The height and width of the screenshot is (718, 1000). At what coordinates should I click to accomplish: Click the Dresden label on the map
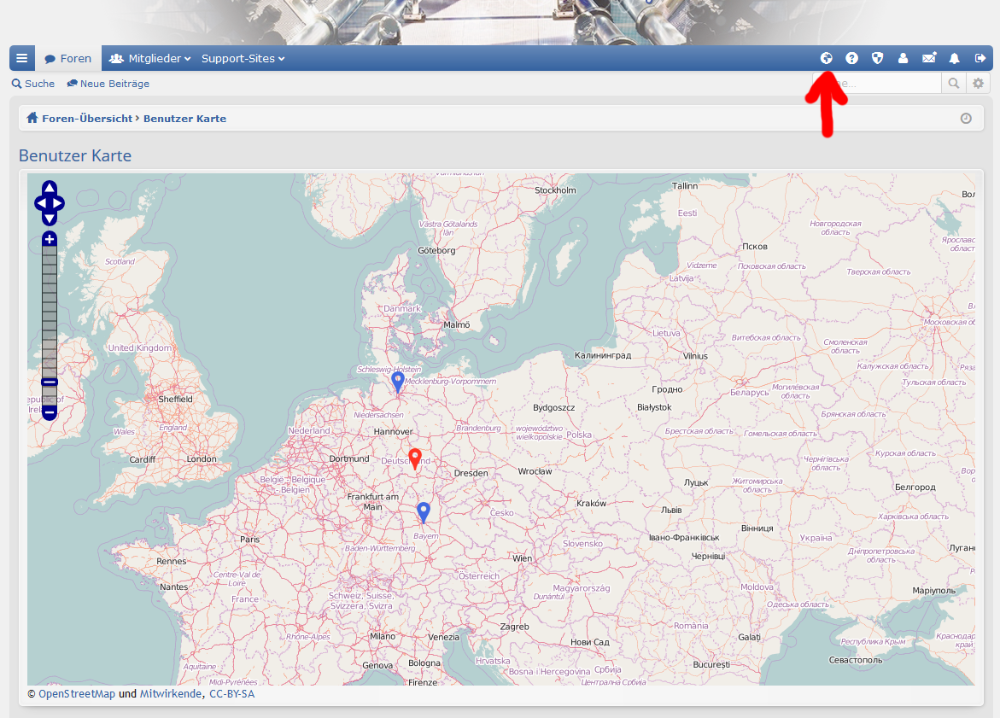[x=471, y=473]
